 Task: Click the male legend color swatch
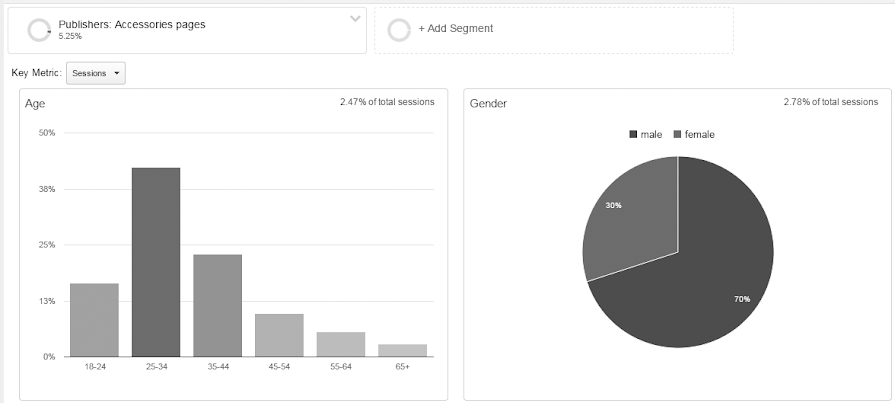coord(634,134)
